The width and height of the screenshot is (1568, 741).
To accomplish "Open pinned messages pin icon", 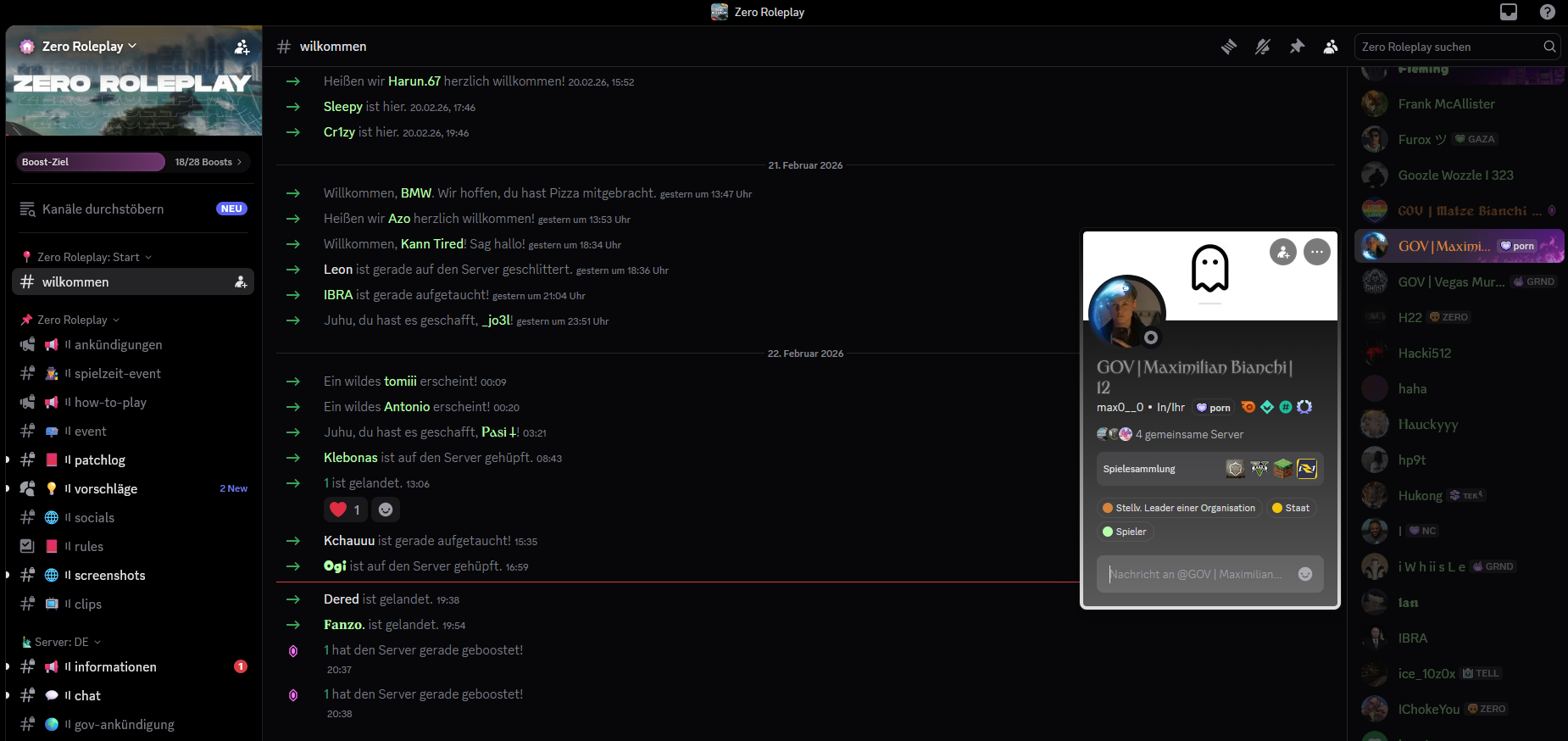I will click(1297, 47).
